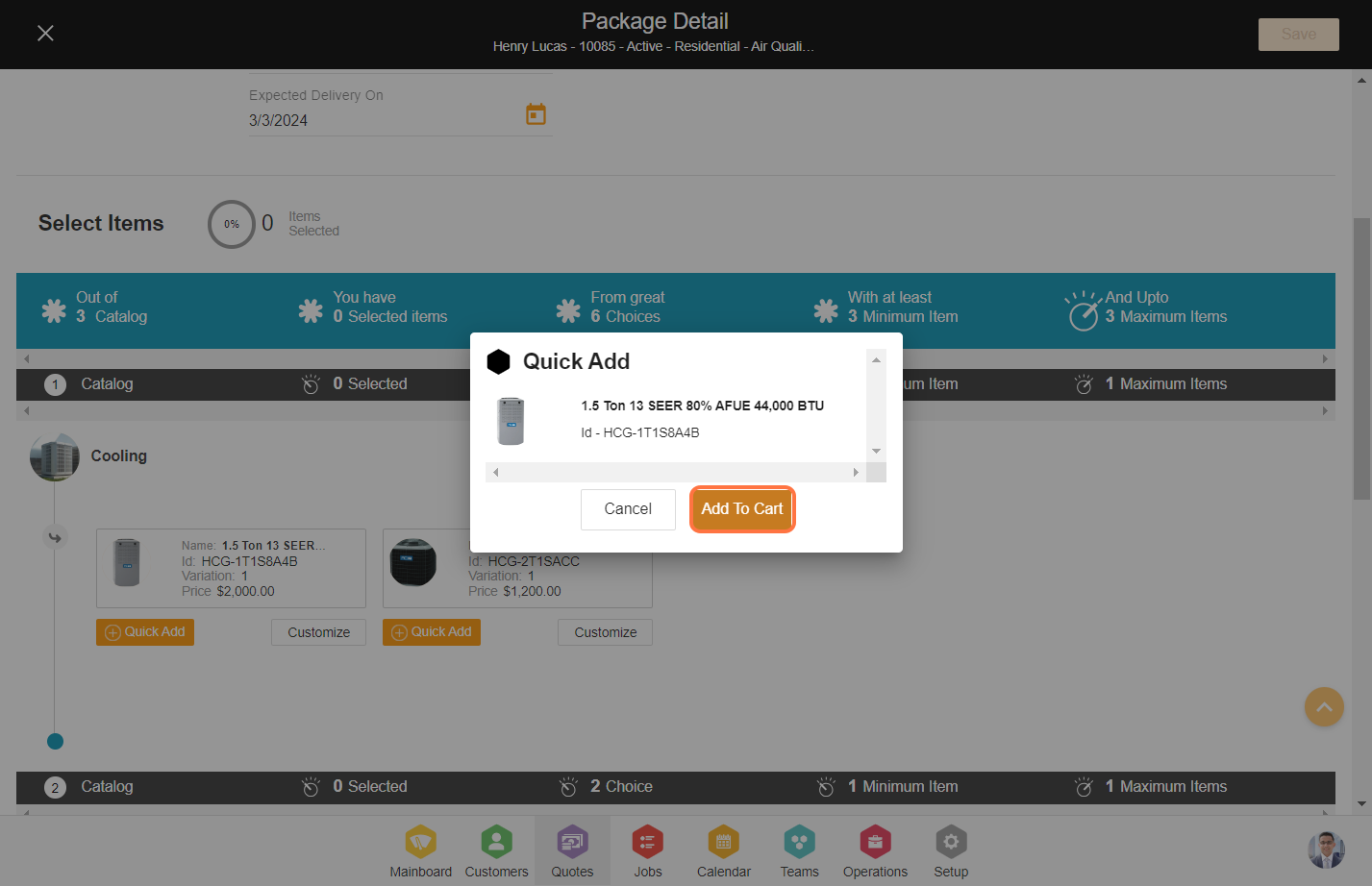Click the HCG-2T1SACC condenser thumbnail
The height and width of the screenshot is (886, 1372).
[x=413, y=562]
